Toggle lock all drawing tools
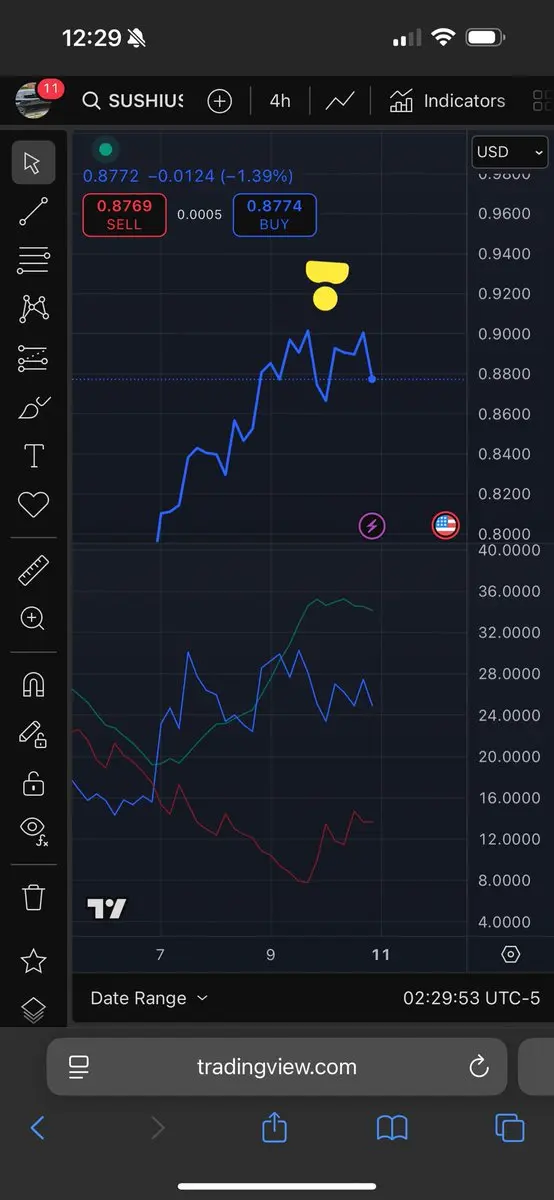Viewport: 554px width, 1200px height. pos(33,783)
